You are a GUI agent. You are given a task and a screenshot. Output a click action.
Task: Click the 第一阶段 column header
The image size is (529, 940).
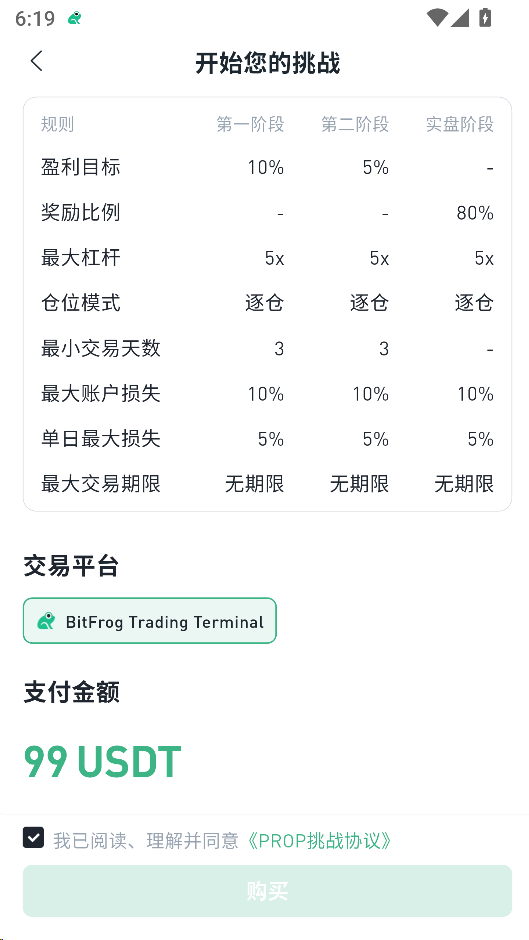click(x=250, y=125)
